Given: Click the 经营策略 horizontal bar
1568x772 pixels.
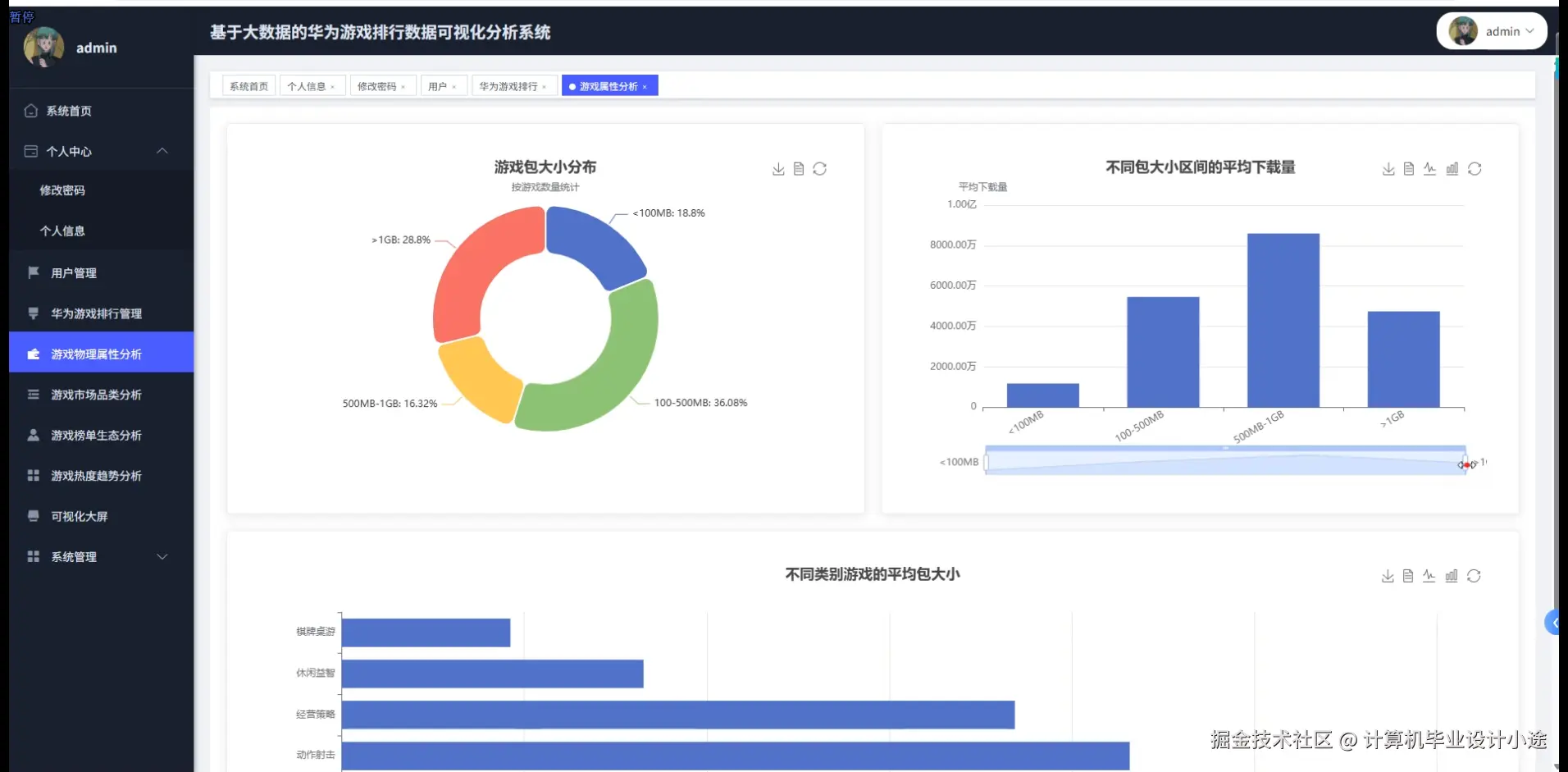Looking at the screenshot, I should (678, 715).
